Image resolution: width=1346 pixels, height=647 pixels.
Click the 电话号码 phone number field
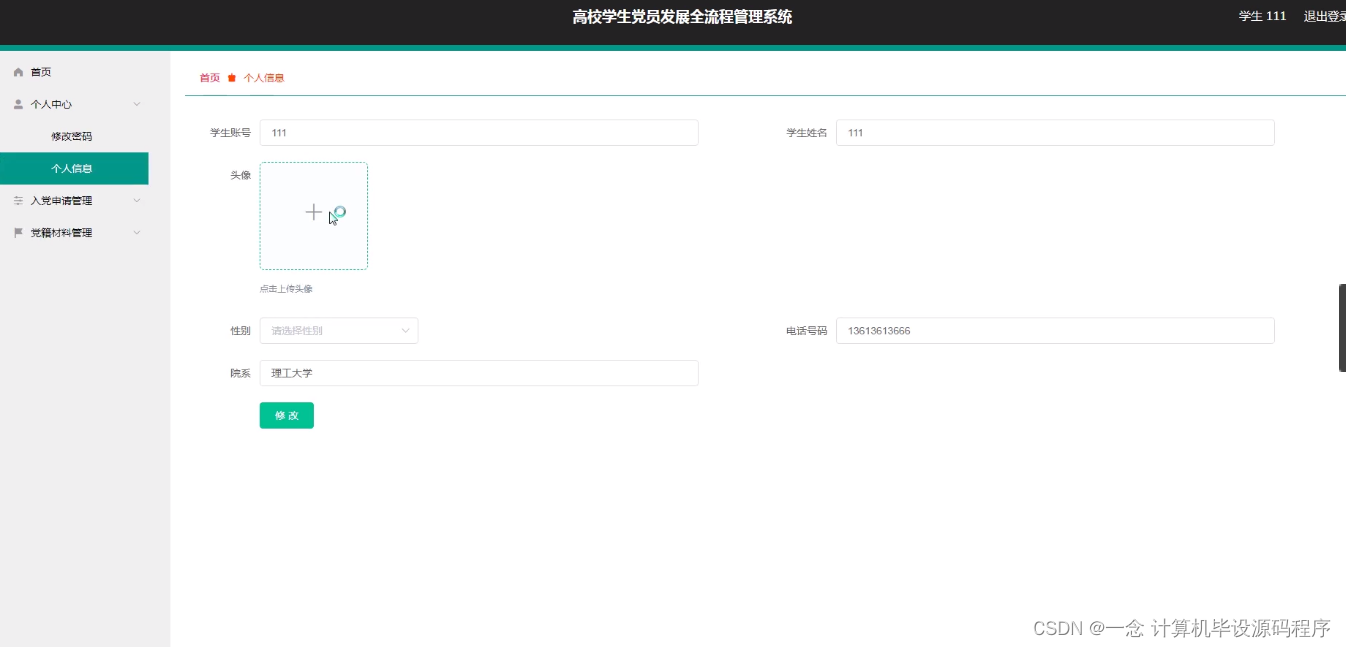click(1054, 330)
